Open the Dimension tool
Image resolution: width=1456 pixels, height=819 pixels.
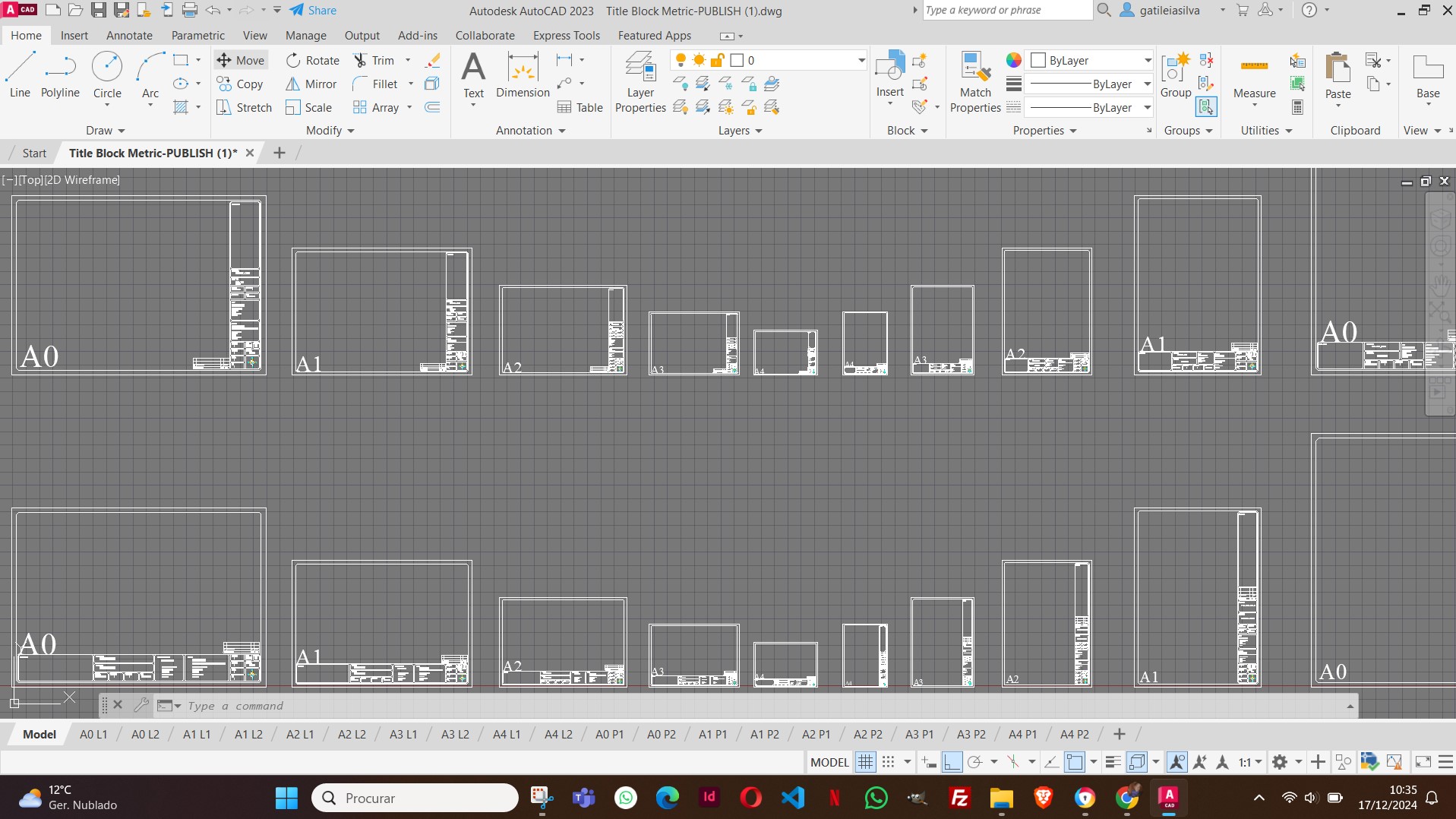coord(523,75)
